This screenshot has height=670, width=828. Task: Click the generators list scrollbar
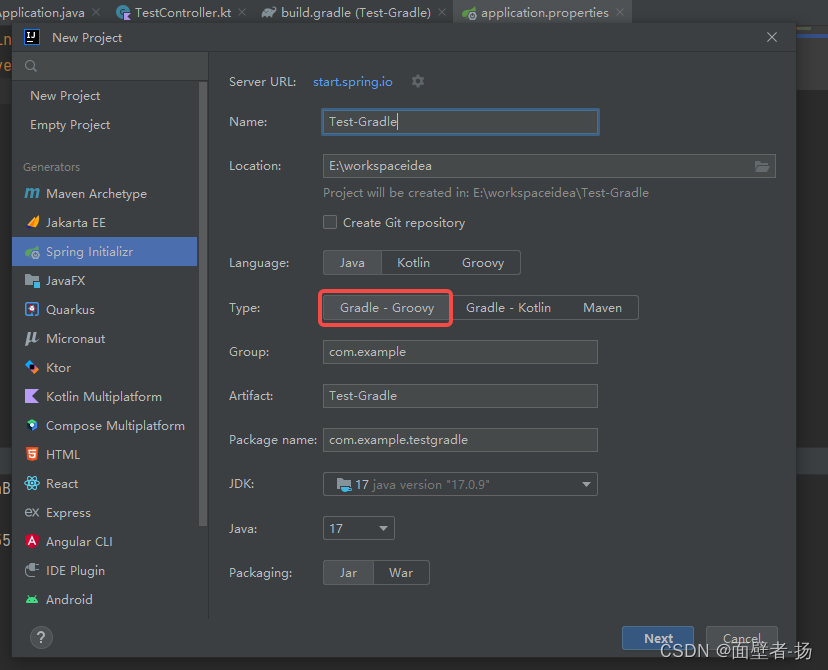pyautogui.click(x=203, y=304)
